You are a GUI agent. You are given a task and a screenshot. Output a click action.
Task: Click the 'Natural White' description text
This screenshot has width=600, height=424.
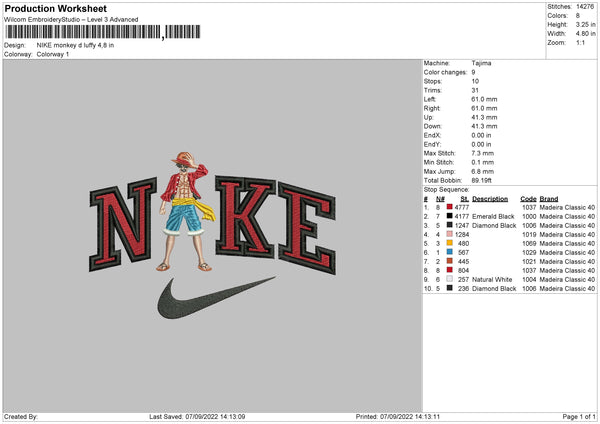point(492,279)
